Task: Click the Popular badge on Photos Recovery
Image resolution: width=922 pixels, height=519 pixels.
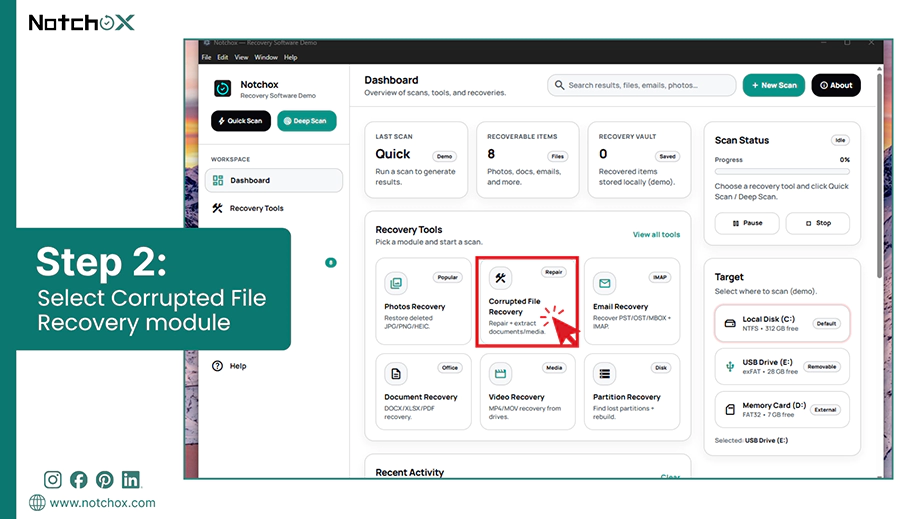Action: click(x=447, y=277)
